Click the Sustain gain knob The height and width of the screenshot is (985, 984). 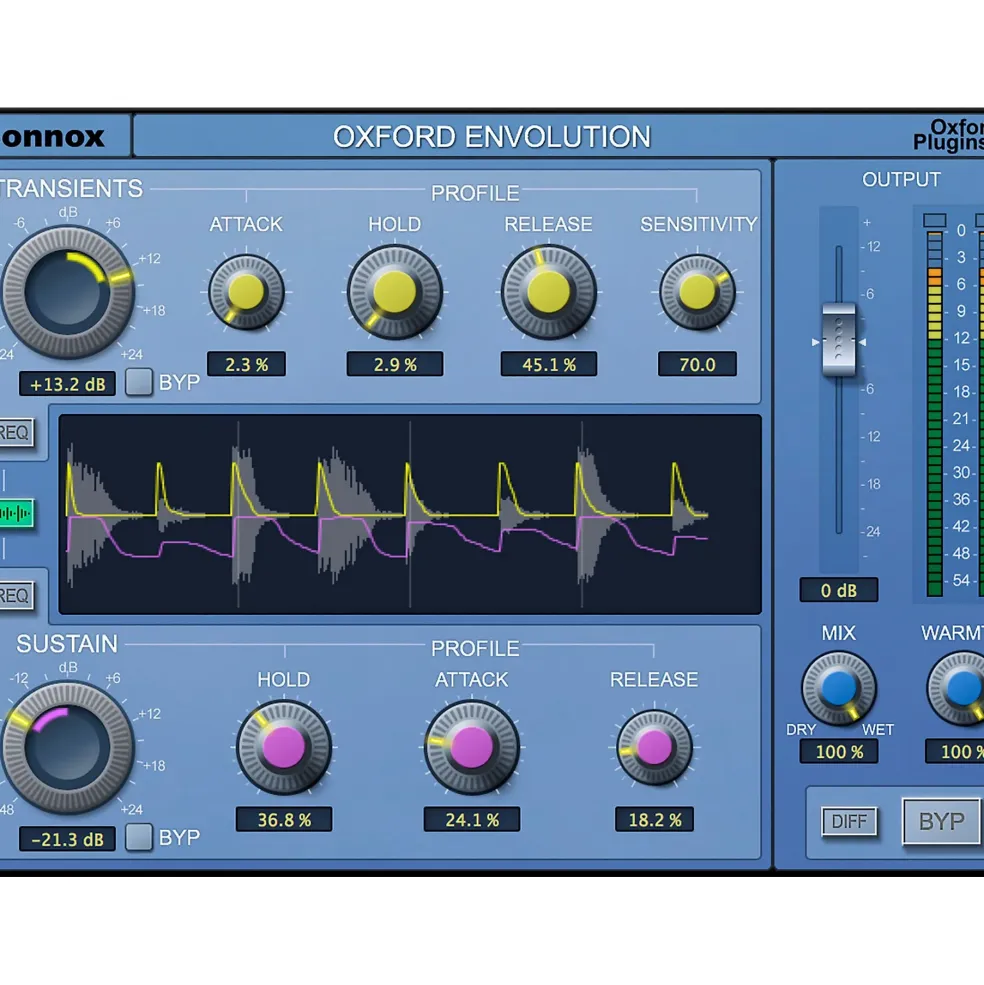(67, 748)
